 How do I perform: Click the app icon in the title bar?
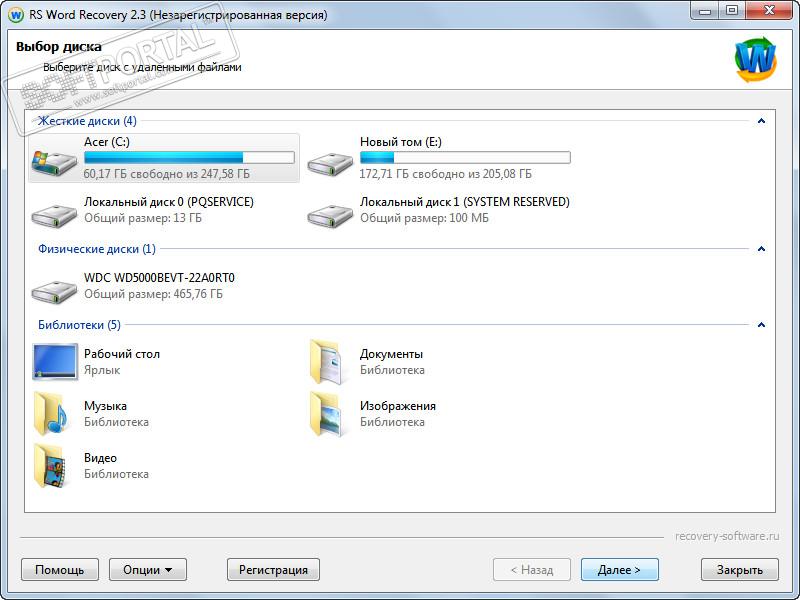click(16, 15)
